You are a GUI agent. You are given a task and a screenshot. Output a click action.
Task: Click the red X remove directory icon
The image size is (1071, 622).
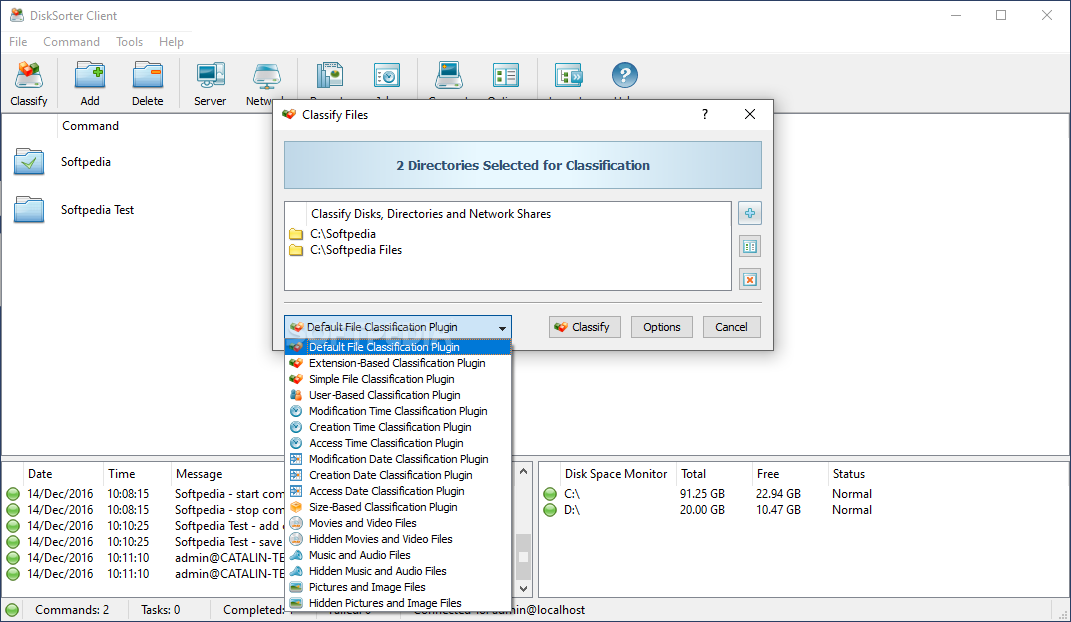tap(749, 279)
